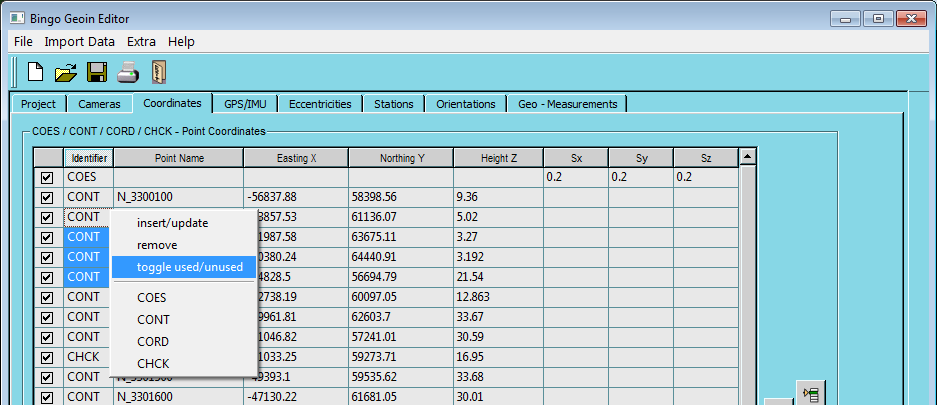The height and width of the screenshot is (405, 937).
Task: Click the Northing cell 61136.07
Action: pyautogui.click(x=401, y=217)
